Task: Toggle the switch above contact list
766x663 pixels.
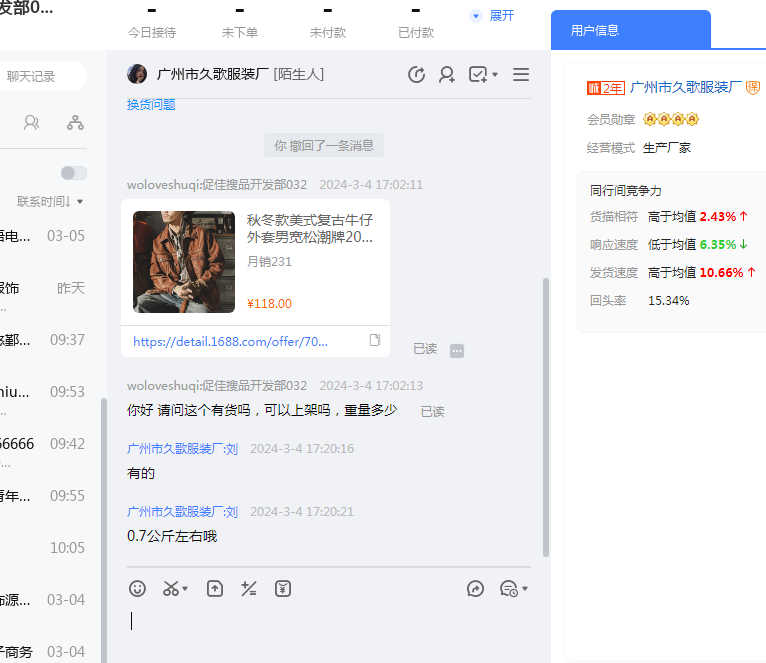Action: 74,173
